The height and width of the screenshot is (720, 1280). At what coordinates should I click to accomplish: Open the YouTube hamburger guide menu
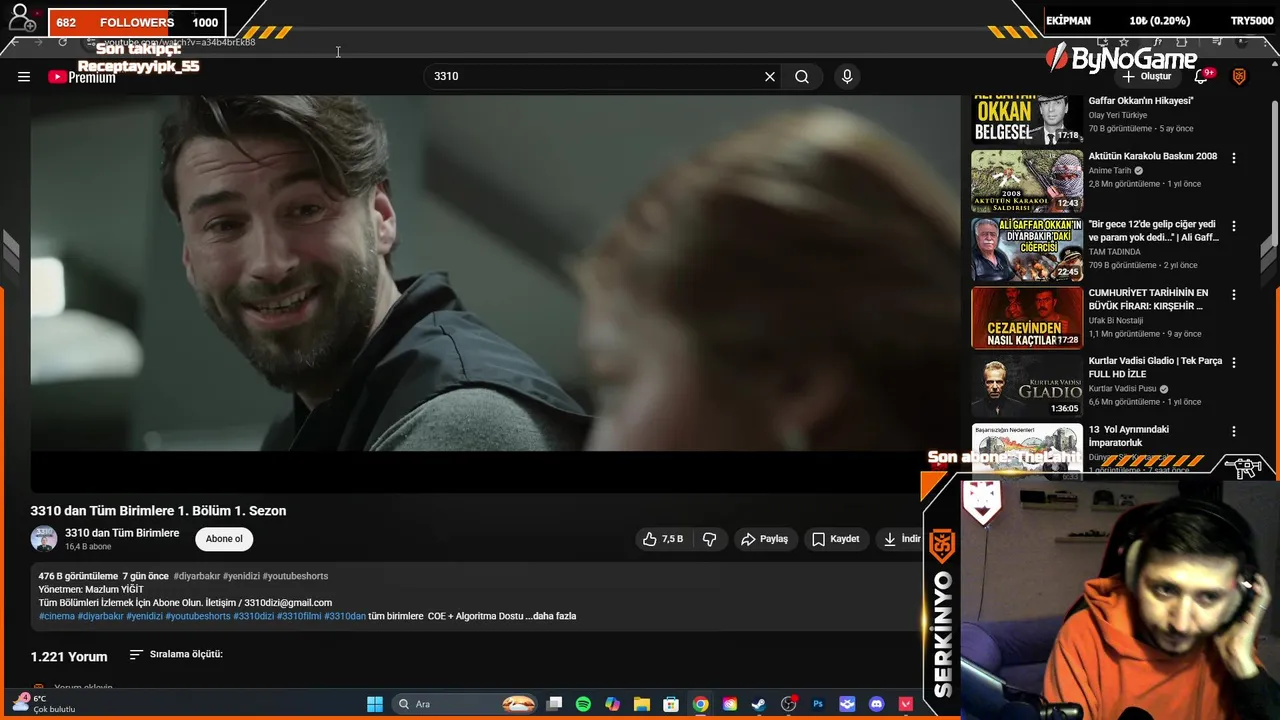tap(24, 76)
